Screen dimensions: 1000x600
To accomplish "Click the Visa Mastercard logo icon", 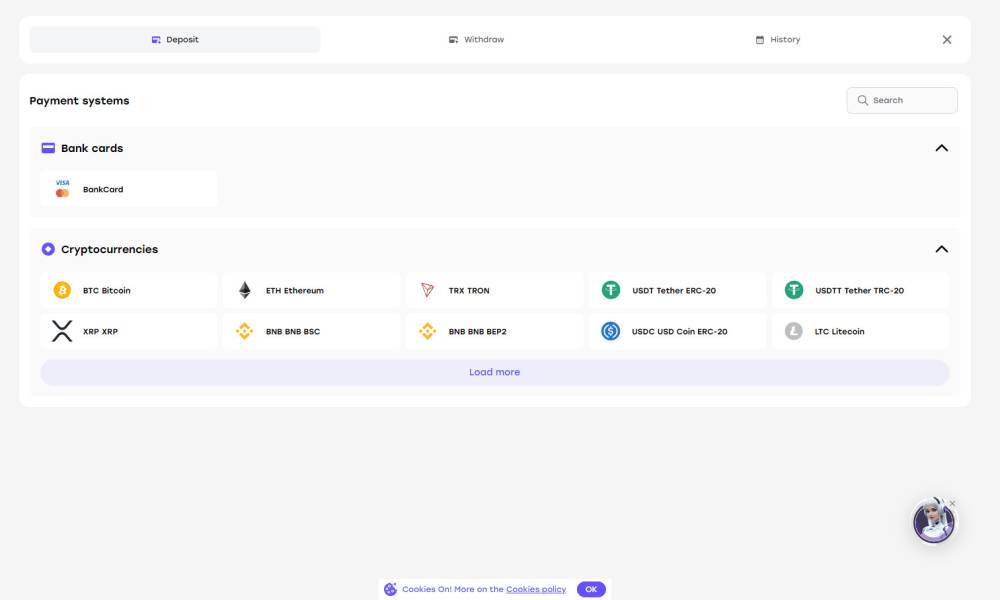I will tap(62, 189).
